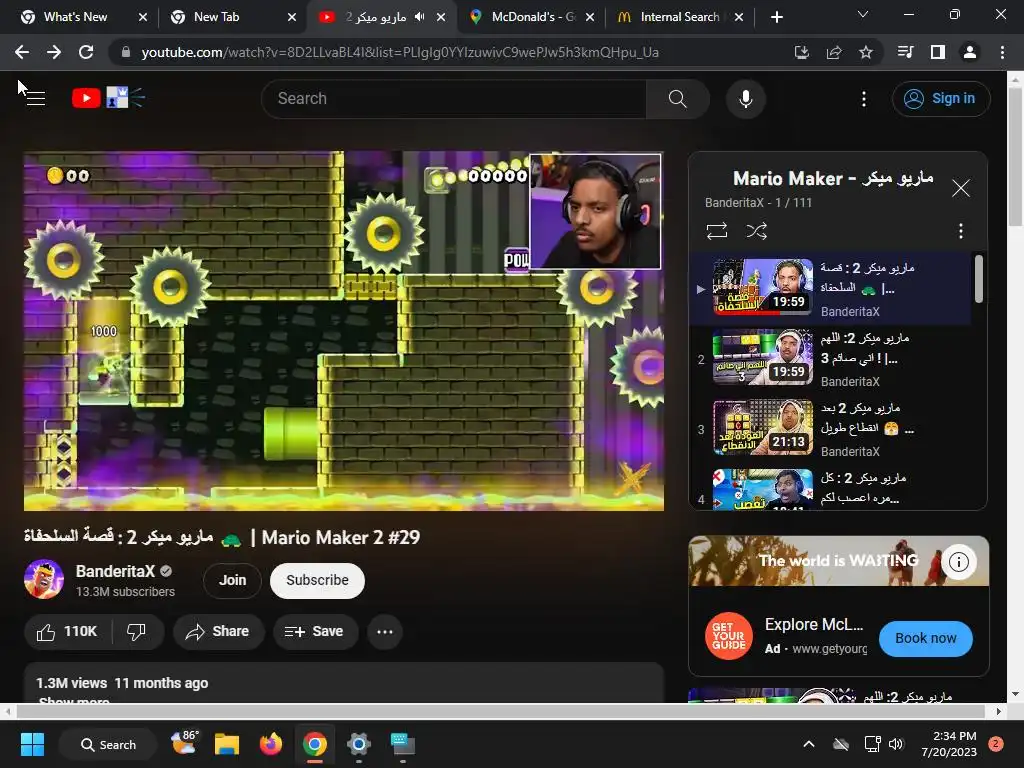Install app icon in address bar

[x=801, y=52]
